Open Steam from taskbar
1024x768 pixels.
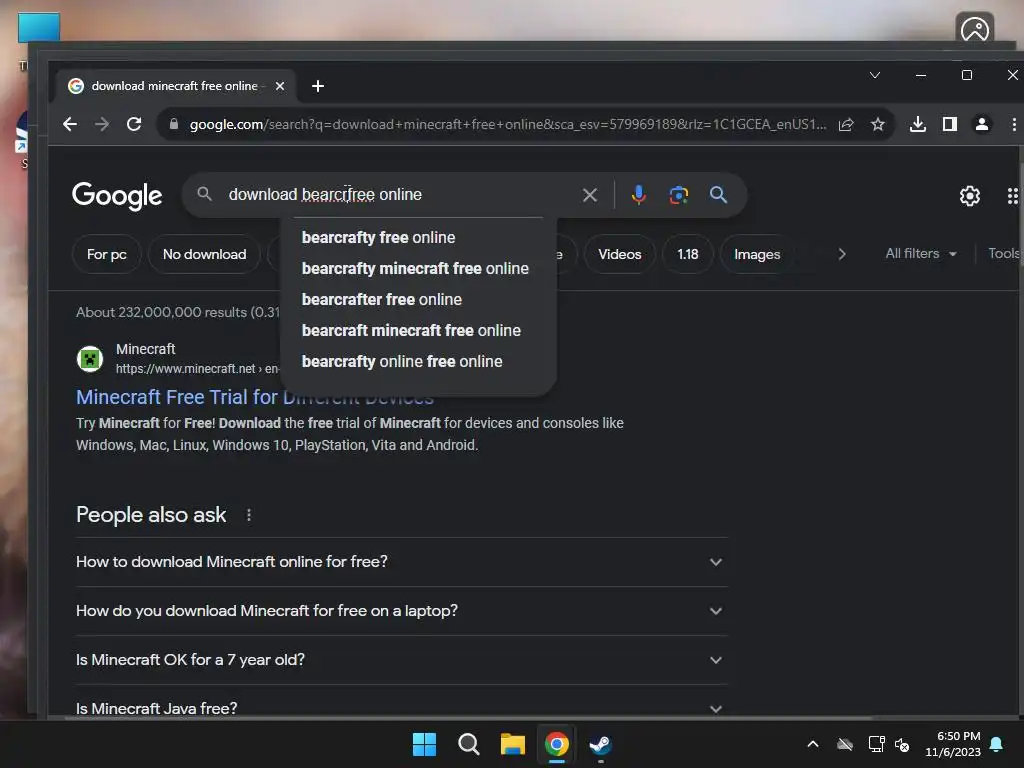click(x=601, y=744)
